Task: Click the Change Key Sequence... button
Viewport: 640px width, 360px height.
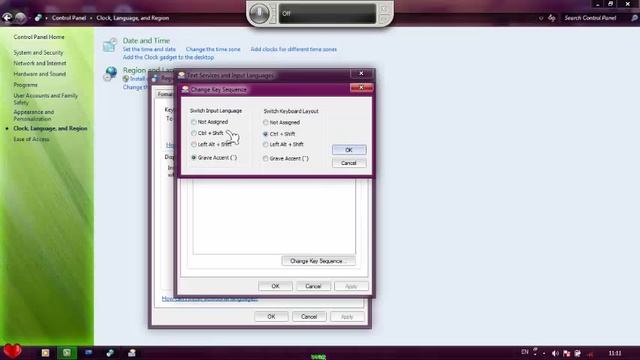Action: click(318, 261)
